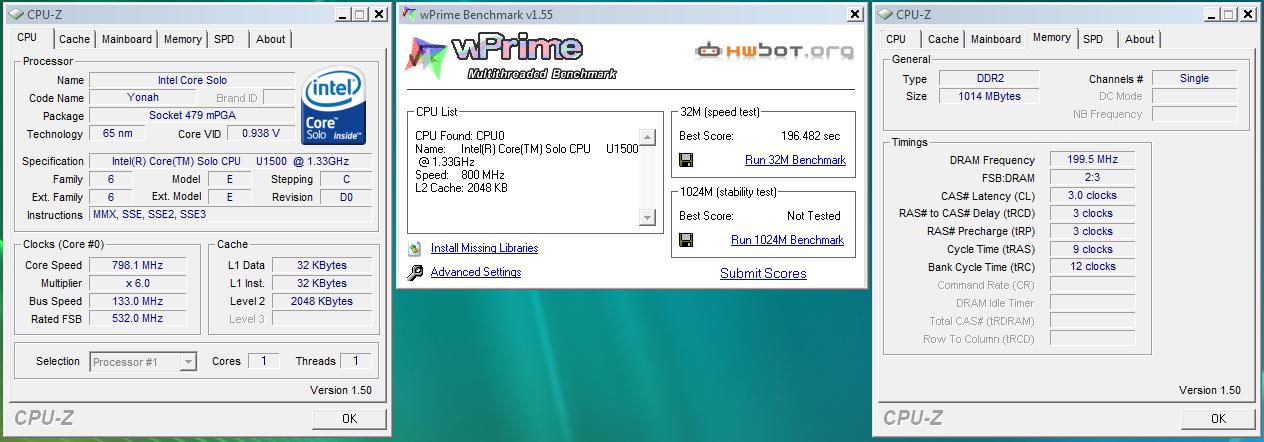Image resolution: width=1264 pixels, height=442 pixels.
Task: Click the CAS# Latency value 3.0 clocks
Action: tap(1092, 196)
